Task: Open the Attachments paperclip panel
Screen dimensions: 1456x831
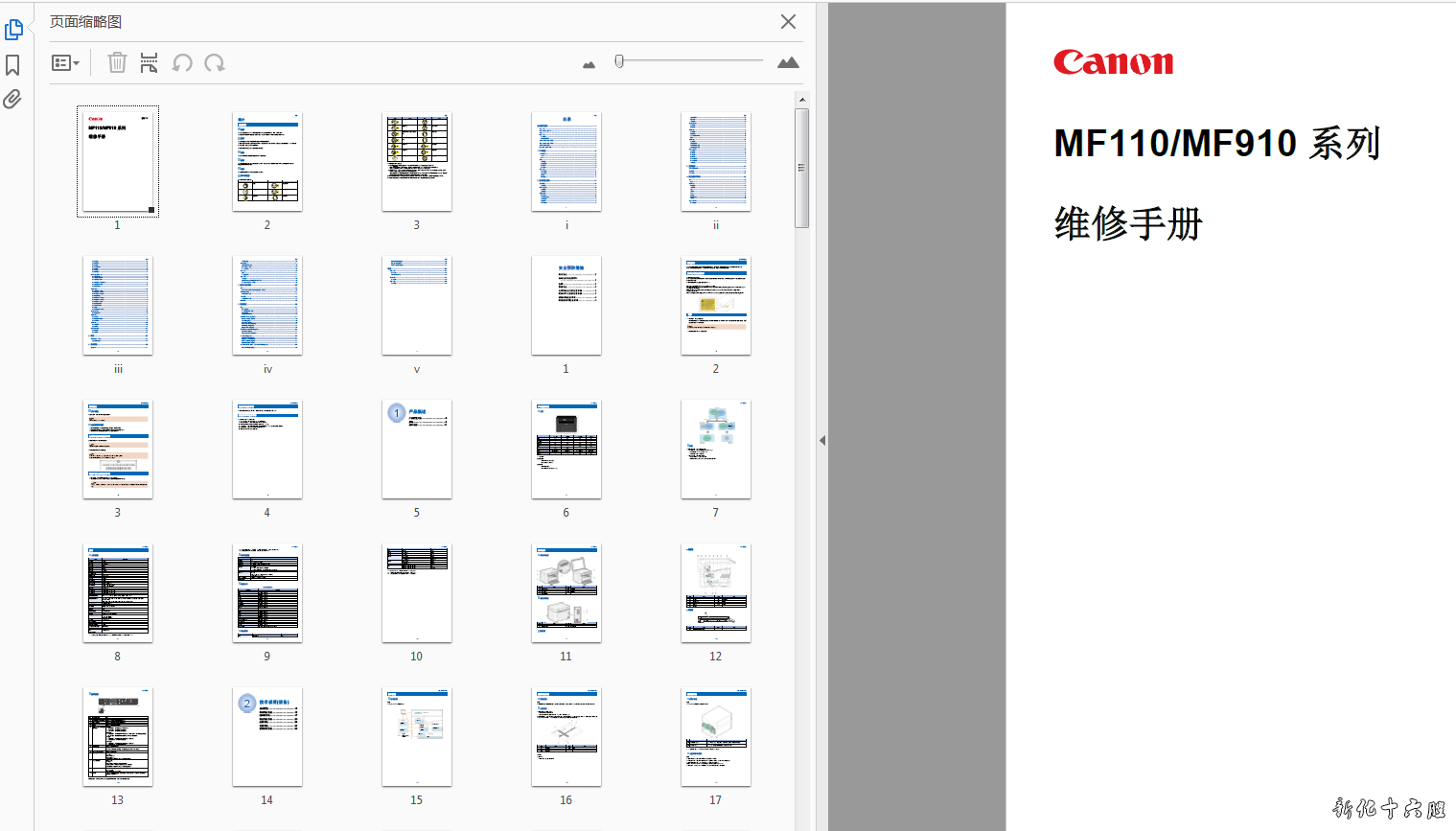Action: point(12,100)
